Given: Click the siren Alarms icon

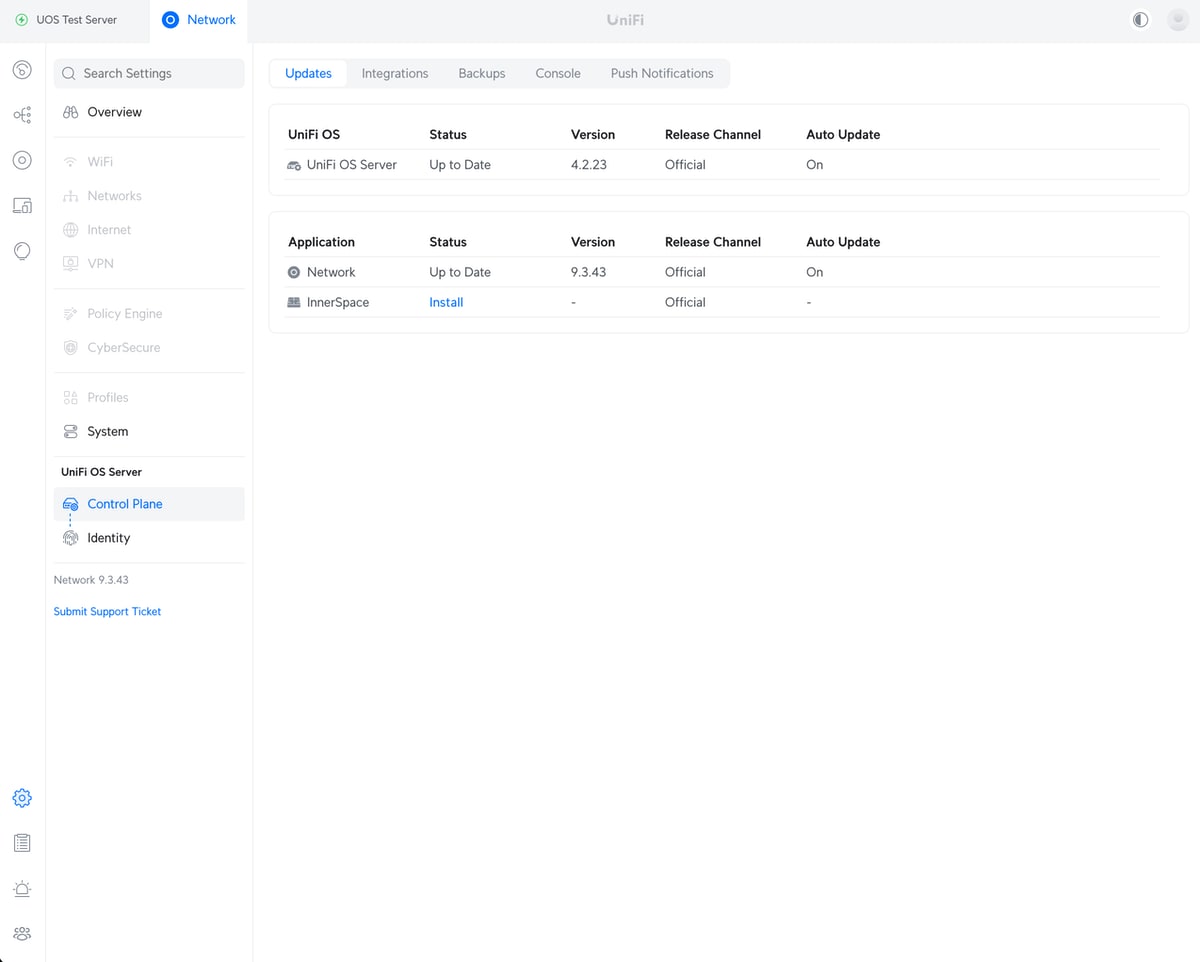Looking at the screenshot, I should pyautogui.click(x=22, y=889).
